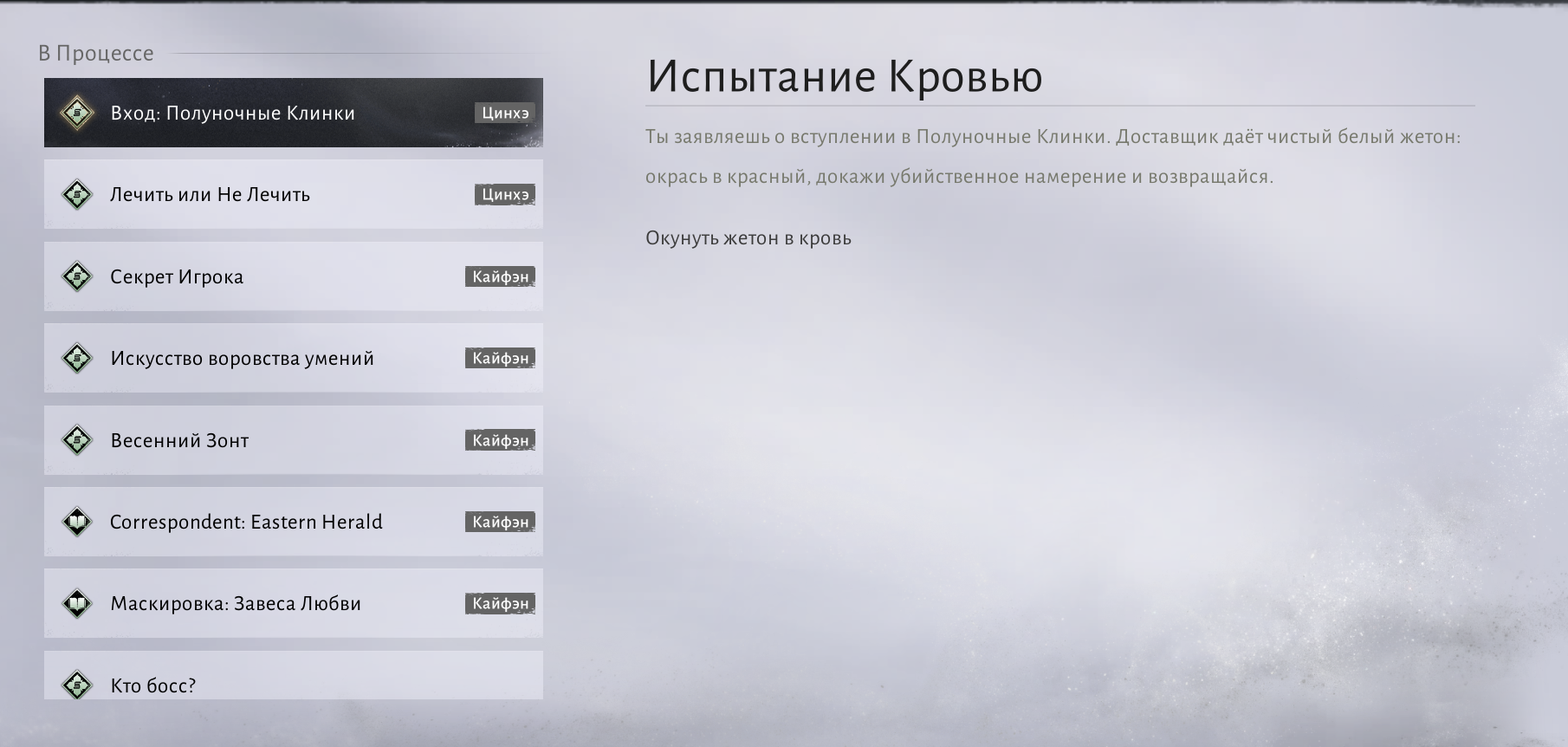Select quest Вход: Полуночные Клинки
The height and width of the screenshot is (747, 1568).
294,113
